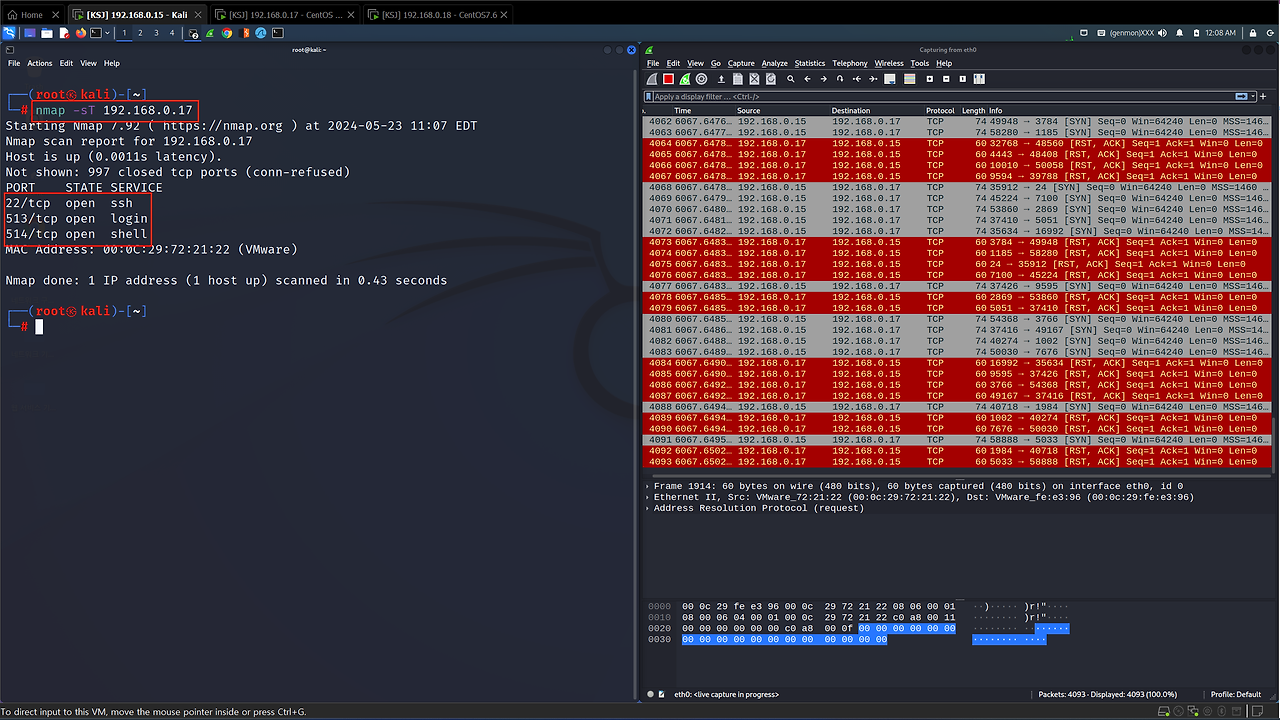Toggle packet list colorize rules
The height and width of the screenshot is (720, 1280).
click(x=910, y=79)
